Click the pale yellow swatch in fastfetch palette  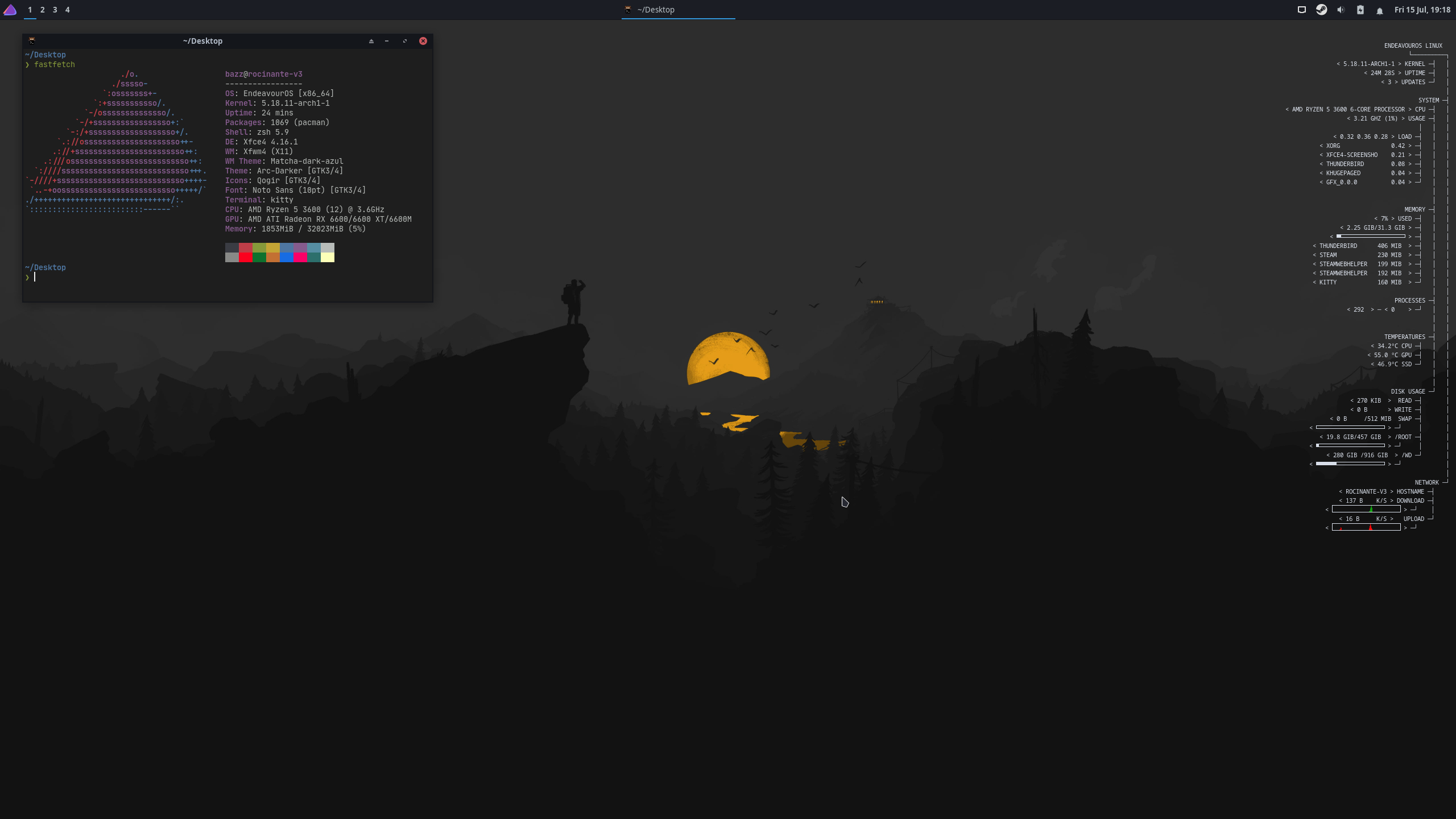(x=328, y=258)
